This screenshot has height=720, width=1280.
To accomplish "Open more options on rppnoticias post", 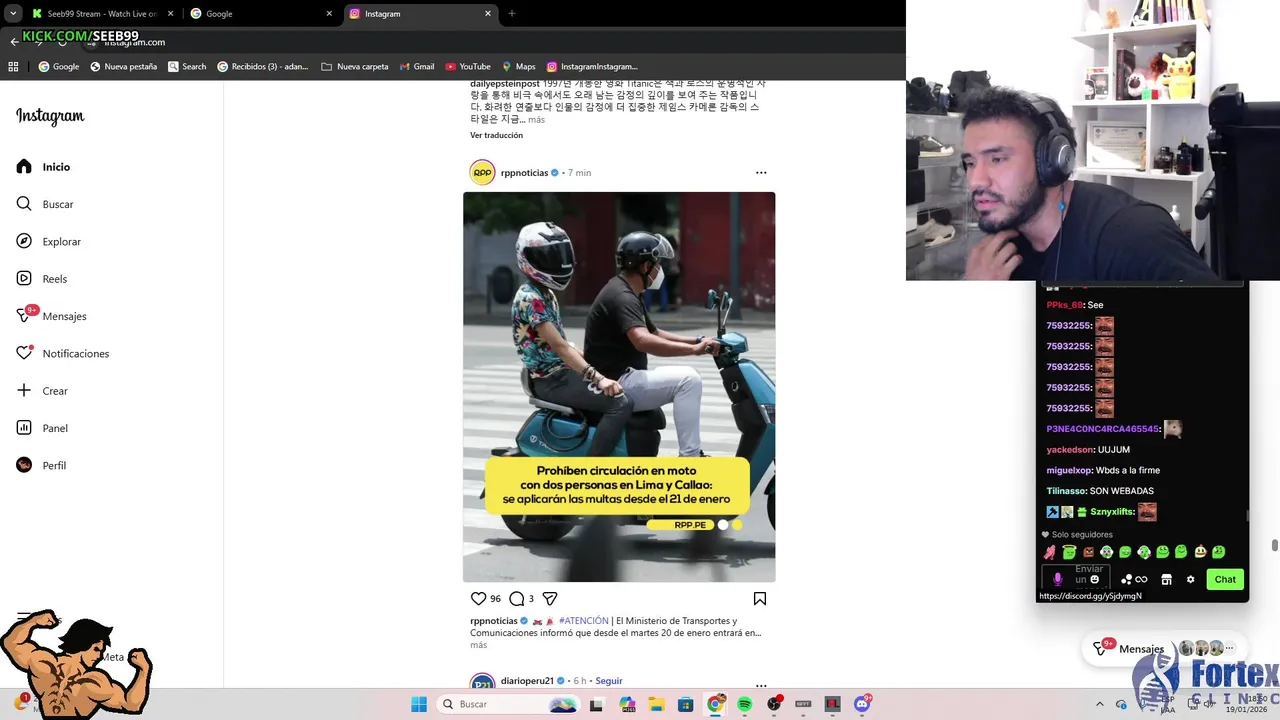I will 761,173.
